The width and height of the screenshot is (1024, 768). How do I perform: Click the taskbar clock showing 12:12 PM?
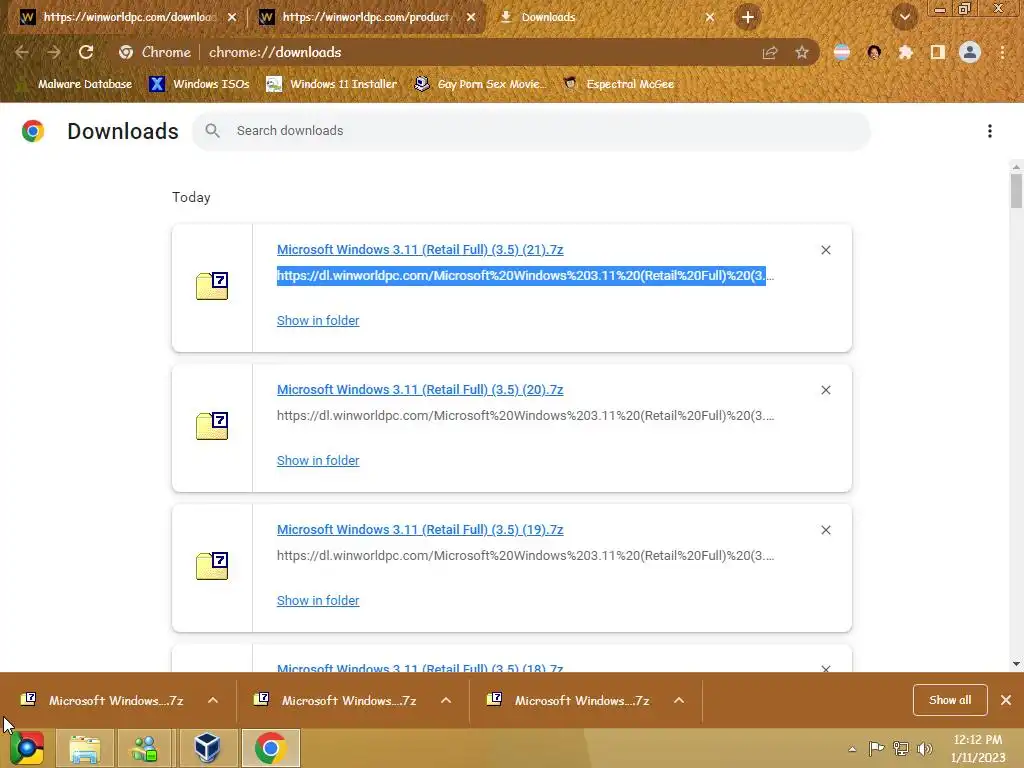click(978, 748)
